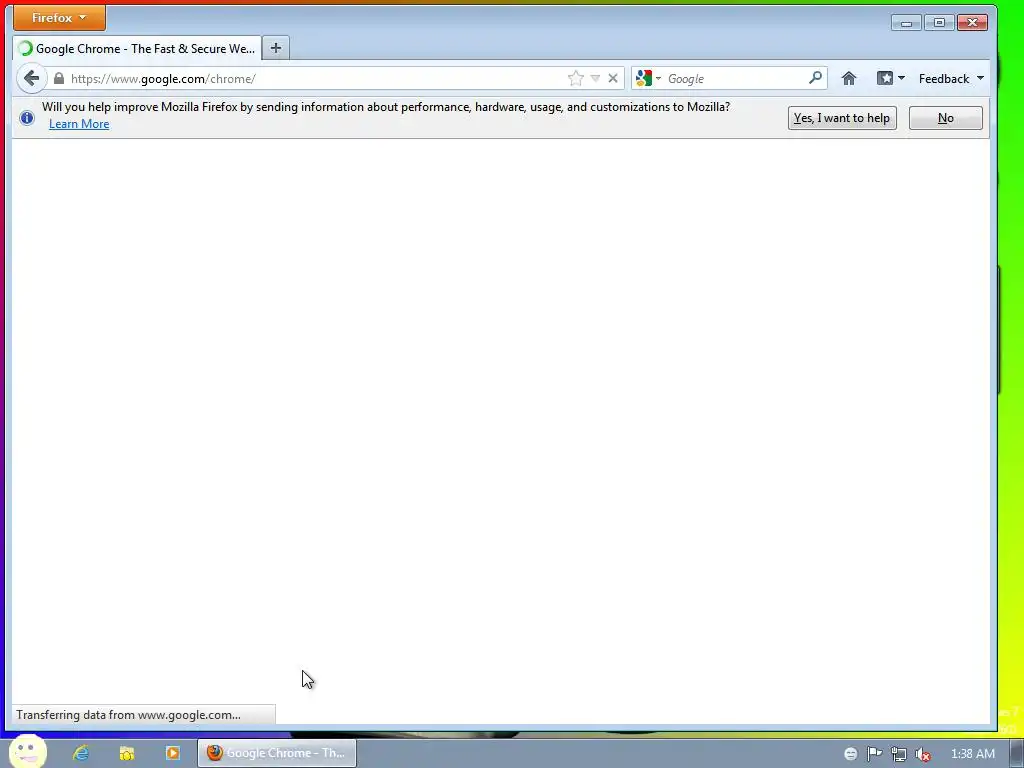Launch Internet Explorer from taskbar
Viewport: 1024px width, 768px height.
[81, 753]
